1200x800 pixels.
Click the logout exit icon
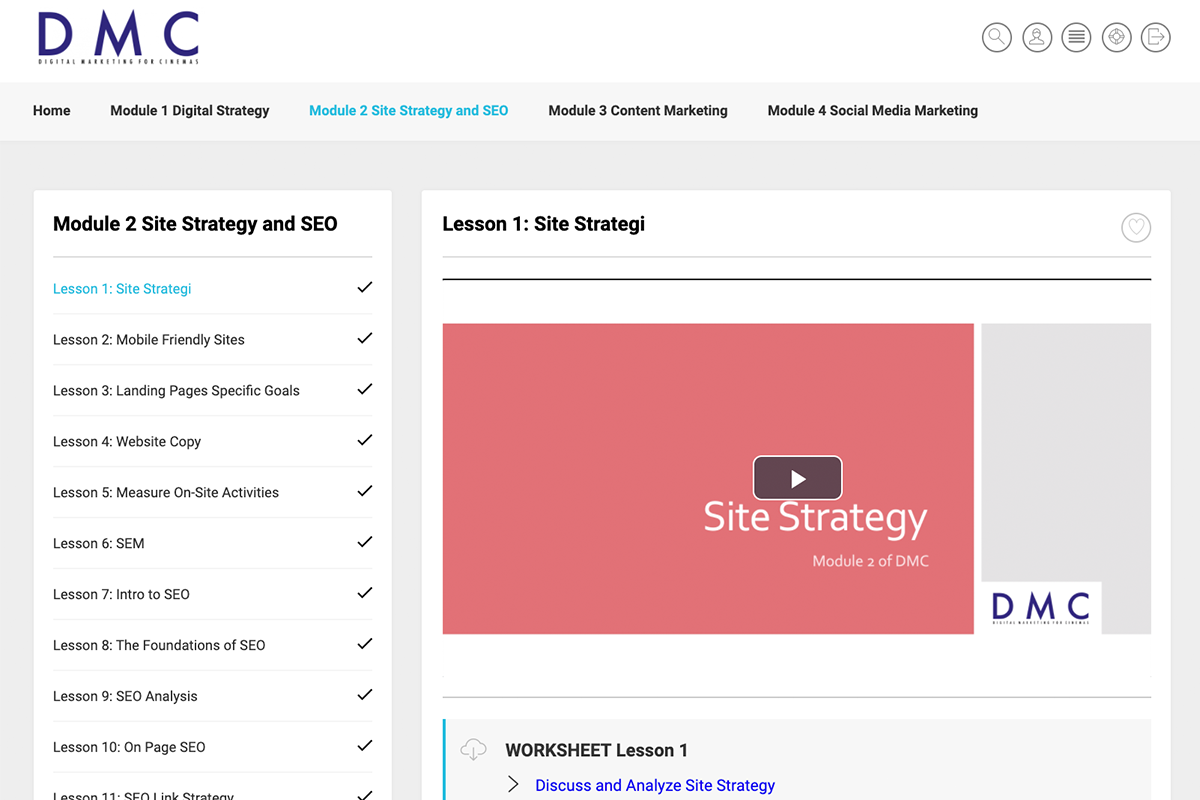1156,38
